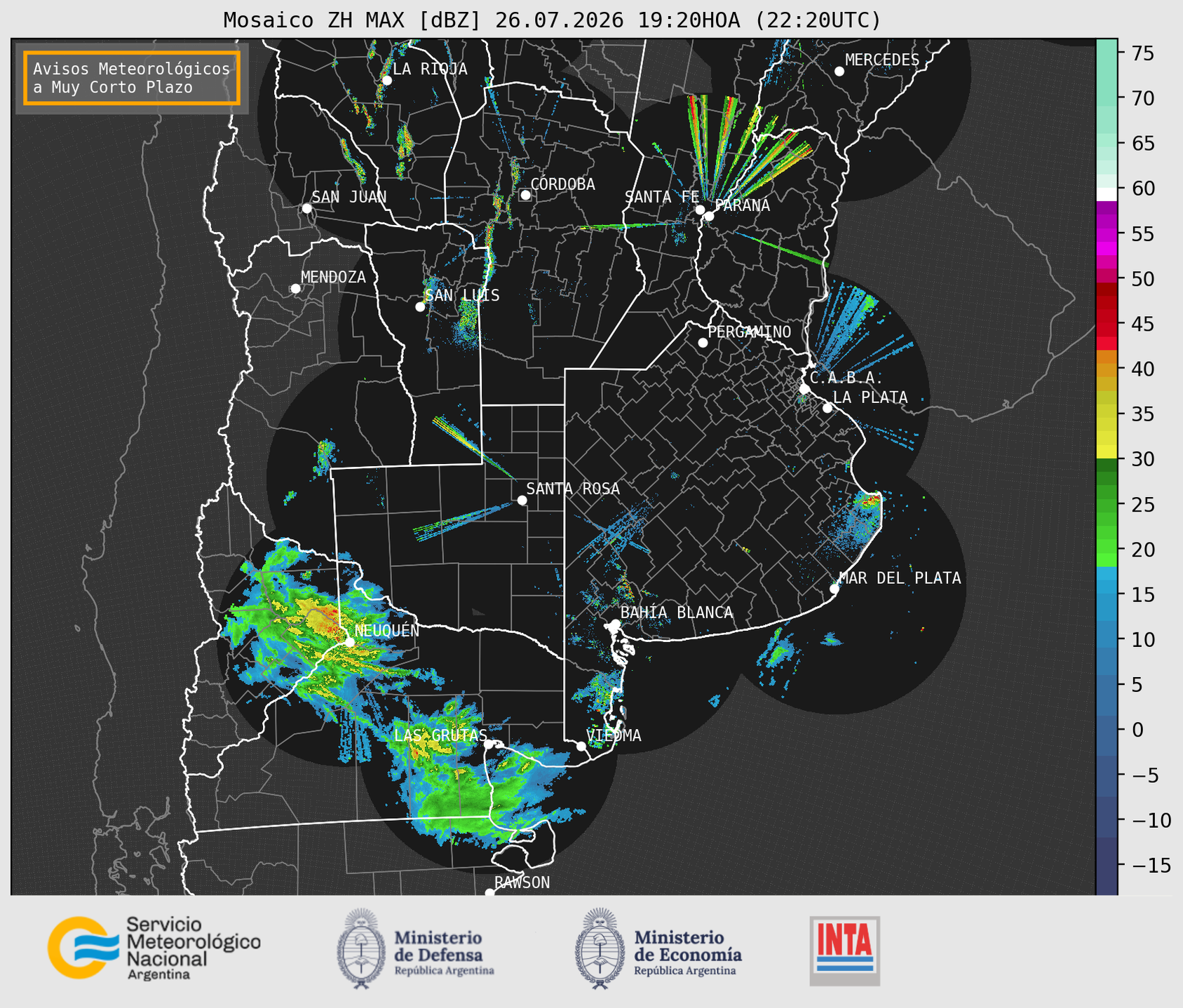The width and height of the screenshot is (1183, 1008).
Task: Click the Mar del Plata city marker
Action: coord(834,589)
